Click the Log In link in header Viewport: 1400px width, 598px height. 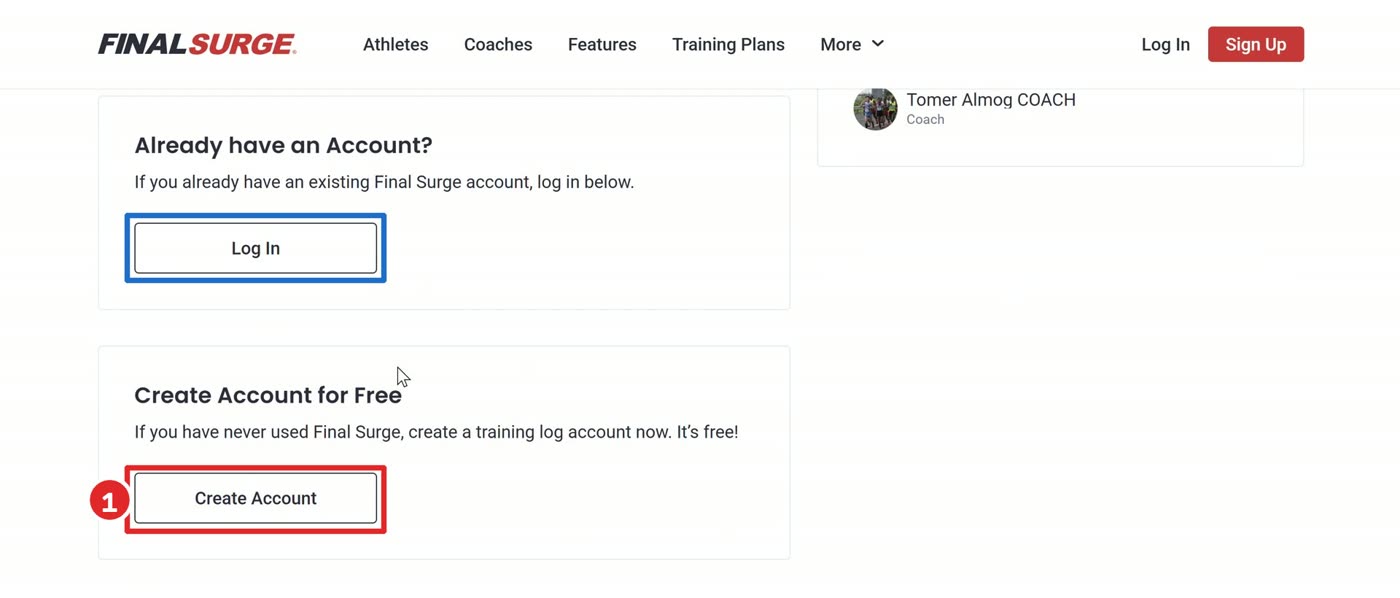pos(1165,45)
